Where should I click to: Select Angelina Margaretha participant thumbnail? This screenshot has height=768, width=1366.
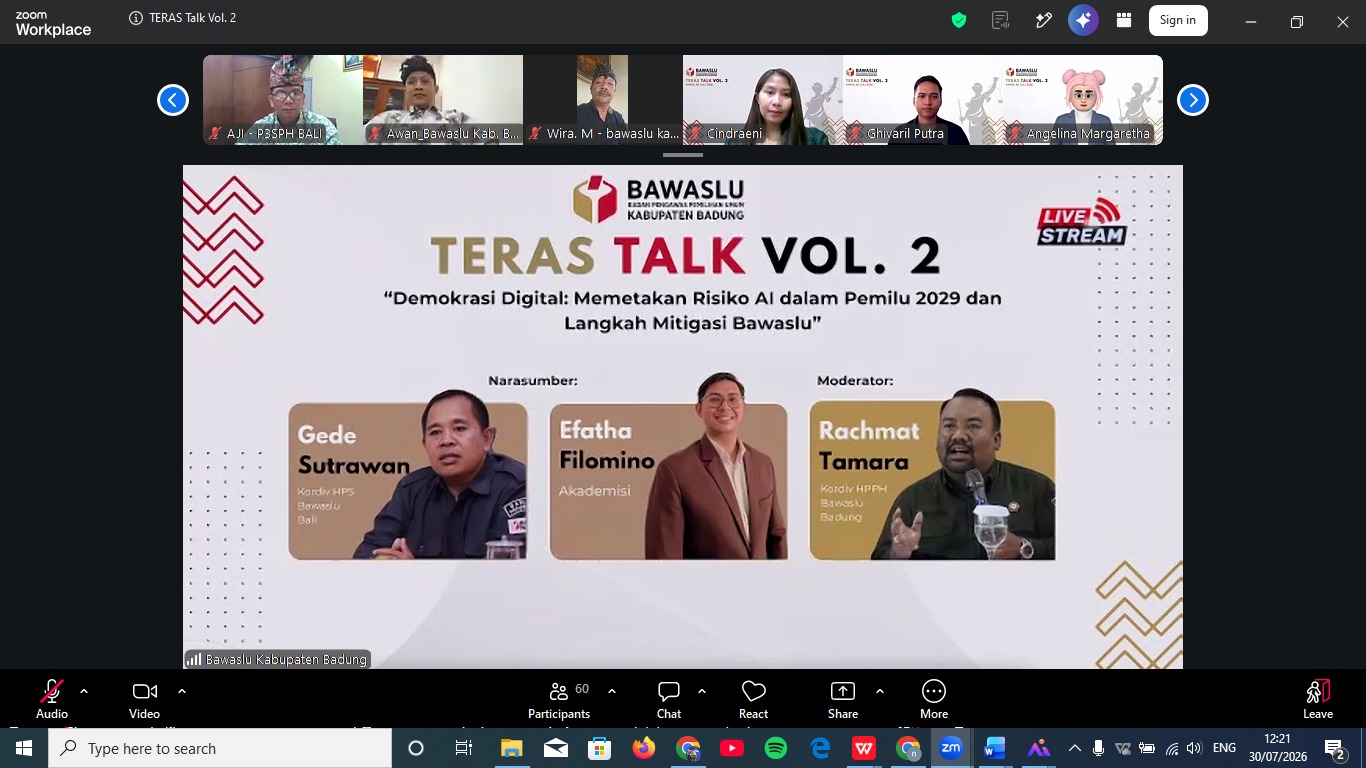[x=1083, y=100]
